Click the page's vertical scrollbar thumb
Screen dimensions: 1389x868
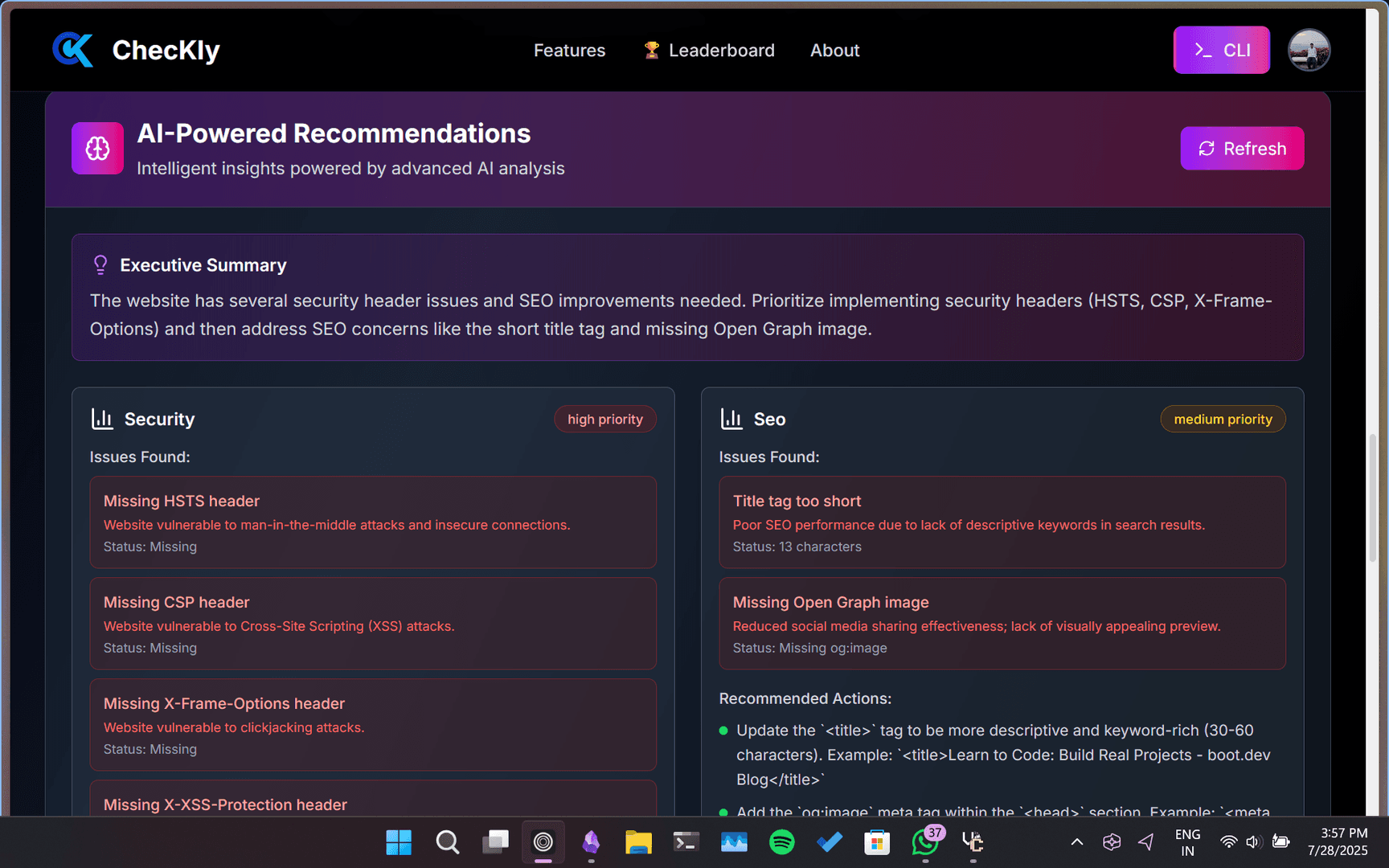1372,494
